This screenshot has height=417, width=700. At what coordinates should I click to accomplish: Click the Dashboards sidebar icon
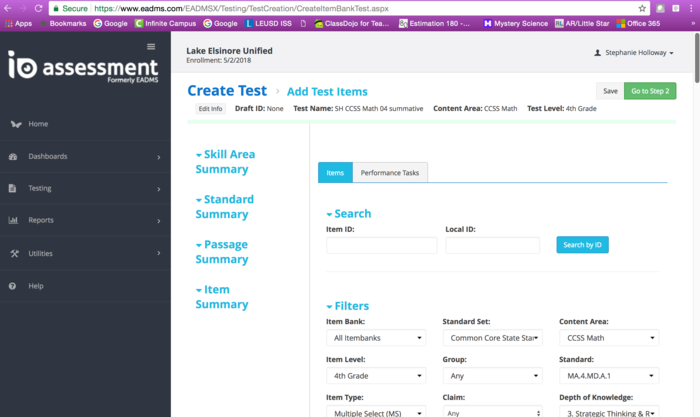point(14,157)
